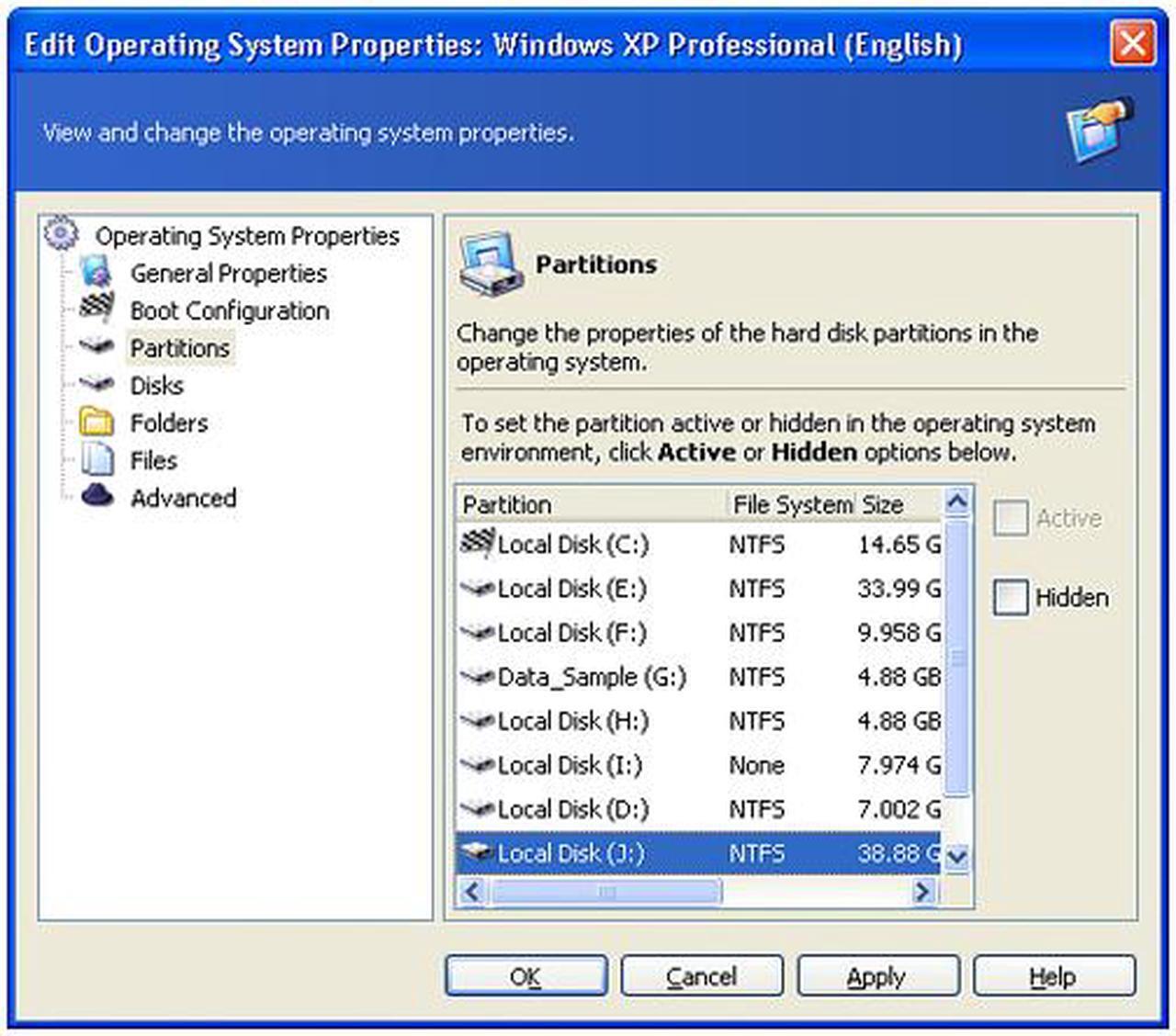The image size is (1176, 1036).
Task: Click the 7.974 G size value
Action: pyautogui.click(x=899, y=765)
